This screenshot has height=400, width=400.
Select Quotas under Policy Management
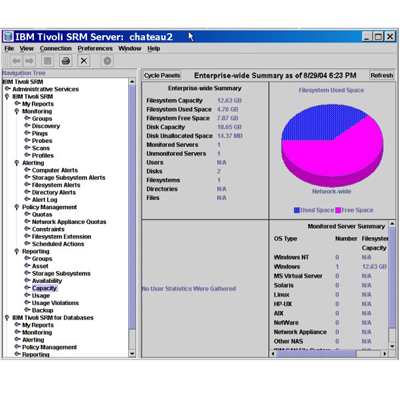pyautogui.click(x=42, y=214)
